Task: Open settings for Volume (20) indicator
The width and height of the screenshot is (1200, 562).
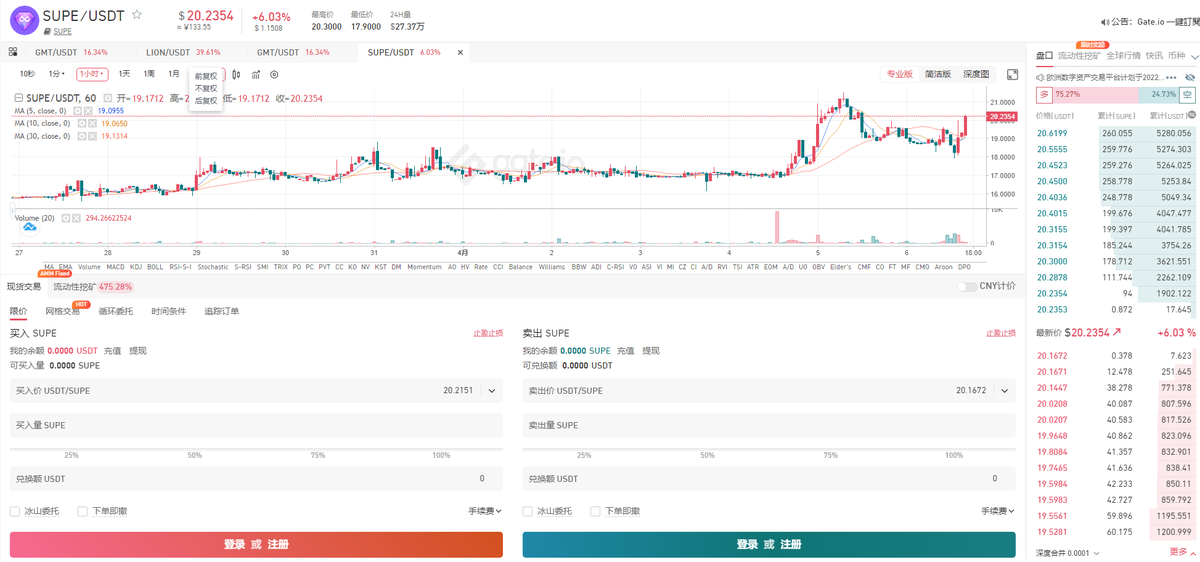Action: click(66, 218)
